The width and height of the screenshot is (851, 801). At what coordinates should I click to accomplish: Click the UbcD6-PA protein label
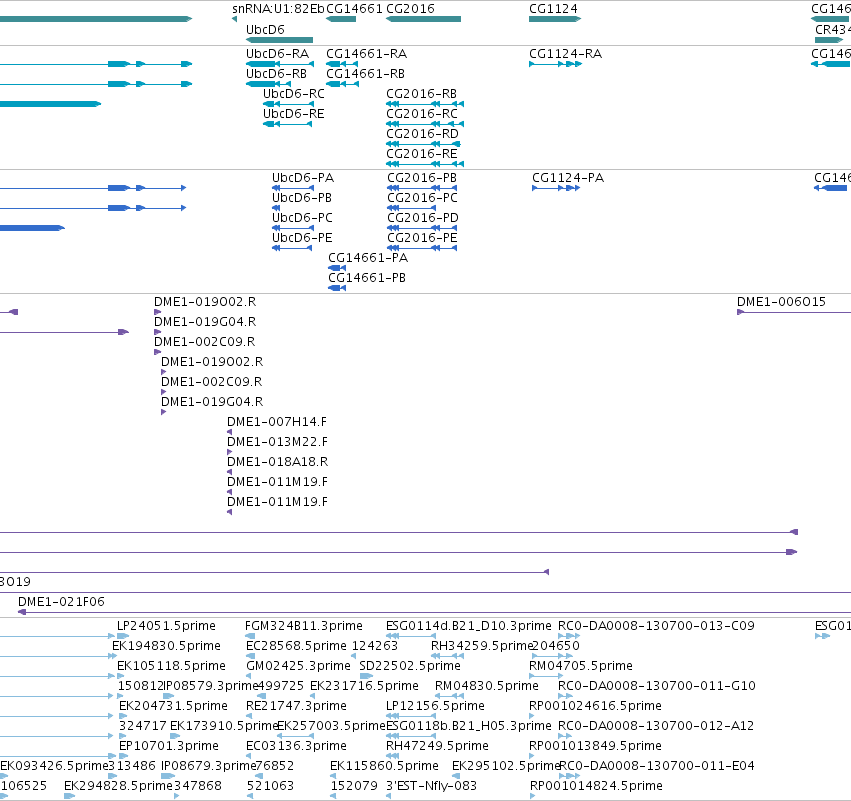(303, 178)
